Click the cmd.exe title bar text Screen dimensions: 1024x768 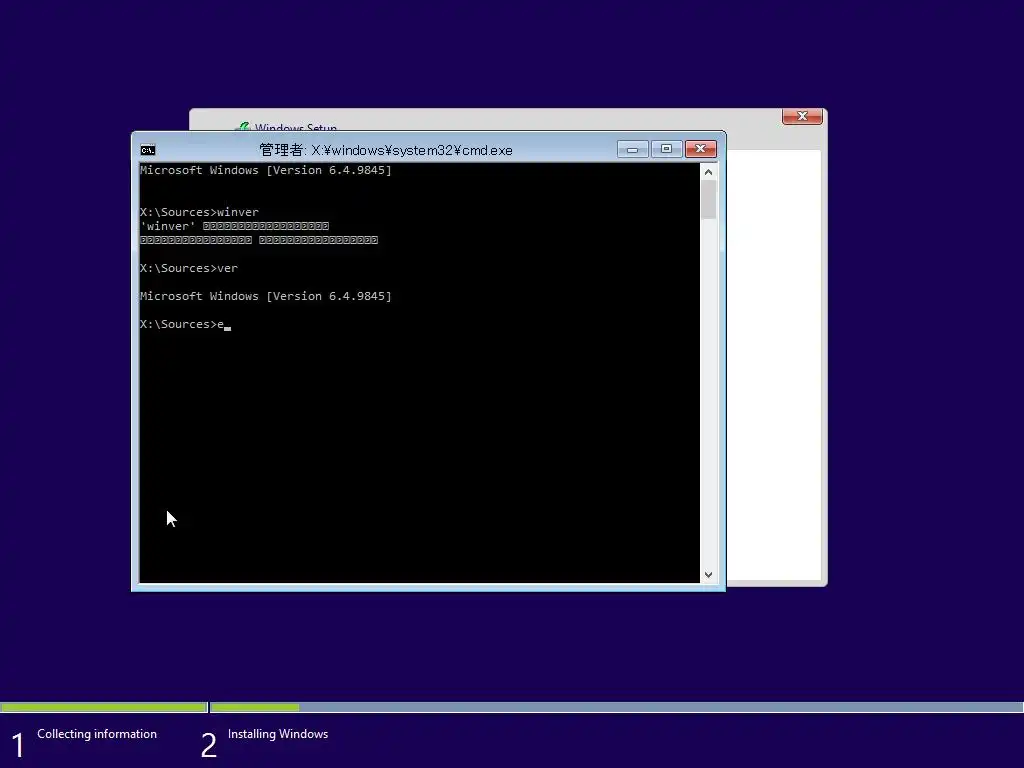point(385,150)
